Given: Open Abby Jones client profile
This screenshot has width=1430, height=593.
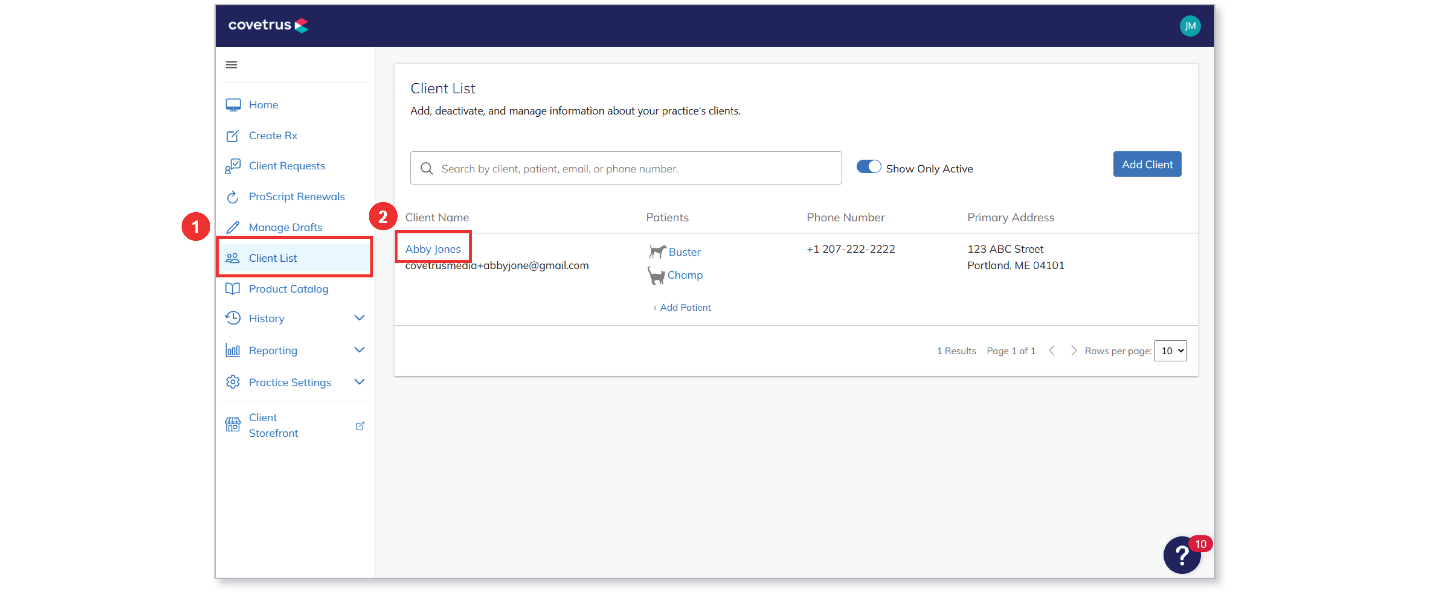Looking at the screenshot, I should coord(433,249).
